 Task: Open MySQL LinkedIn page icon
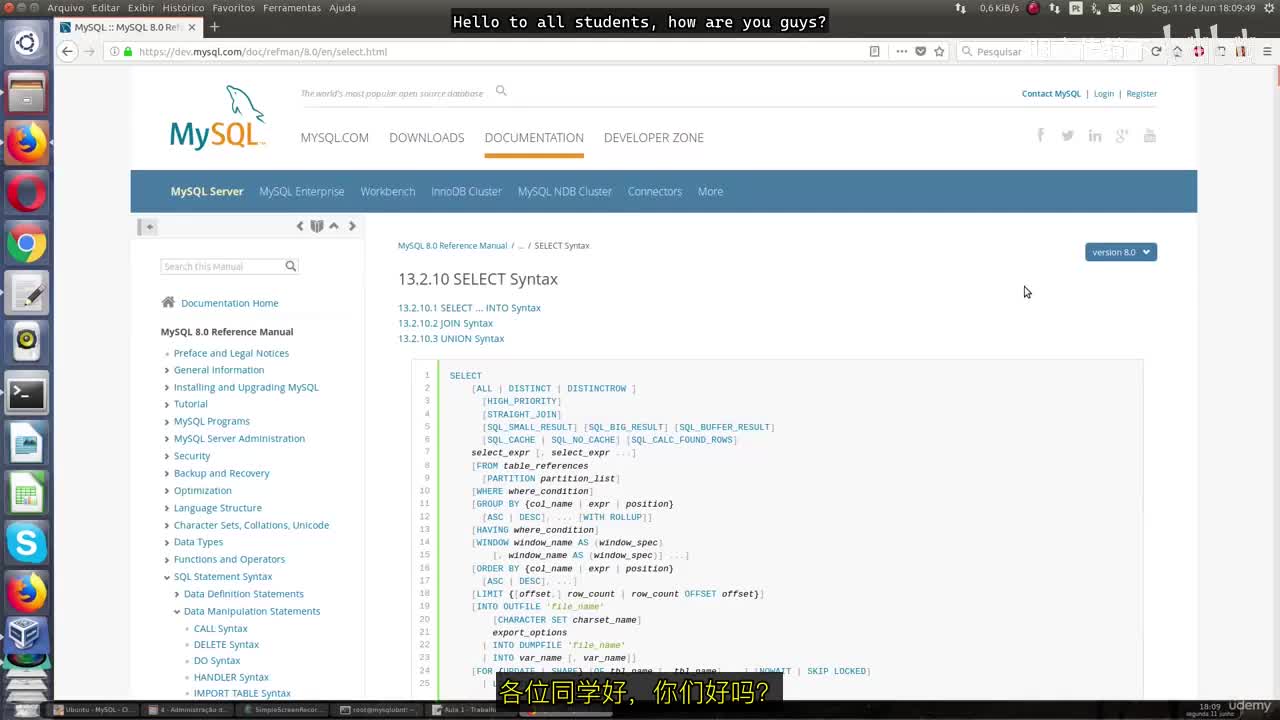pyautogui.click(x=1095, y=136)
